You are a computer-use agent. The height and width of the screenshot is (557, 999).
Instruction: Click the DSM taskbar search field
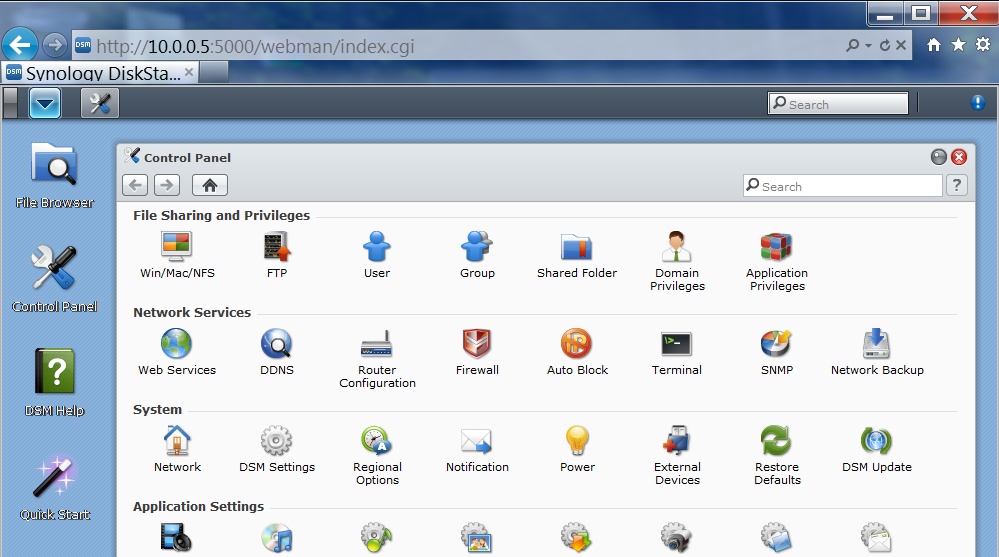838,103
